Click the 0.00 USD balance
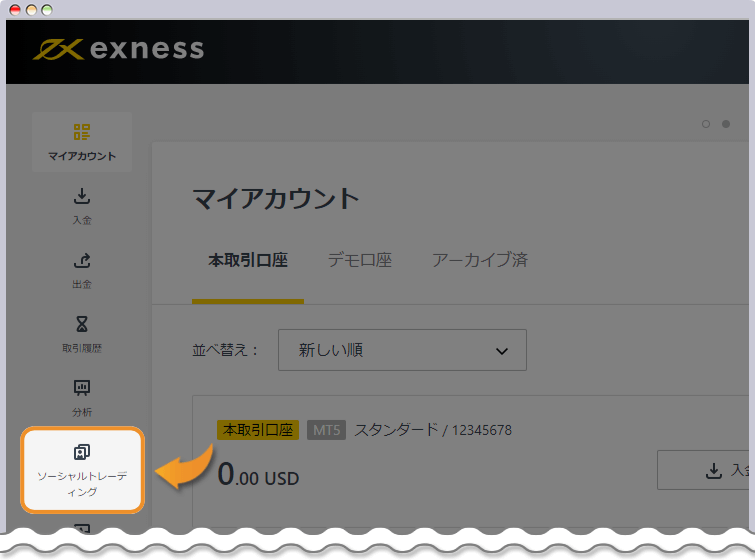The width and height of the screenshot is (755, 560). pyautogui.click(x=258, y=475)
